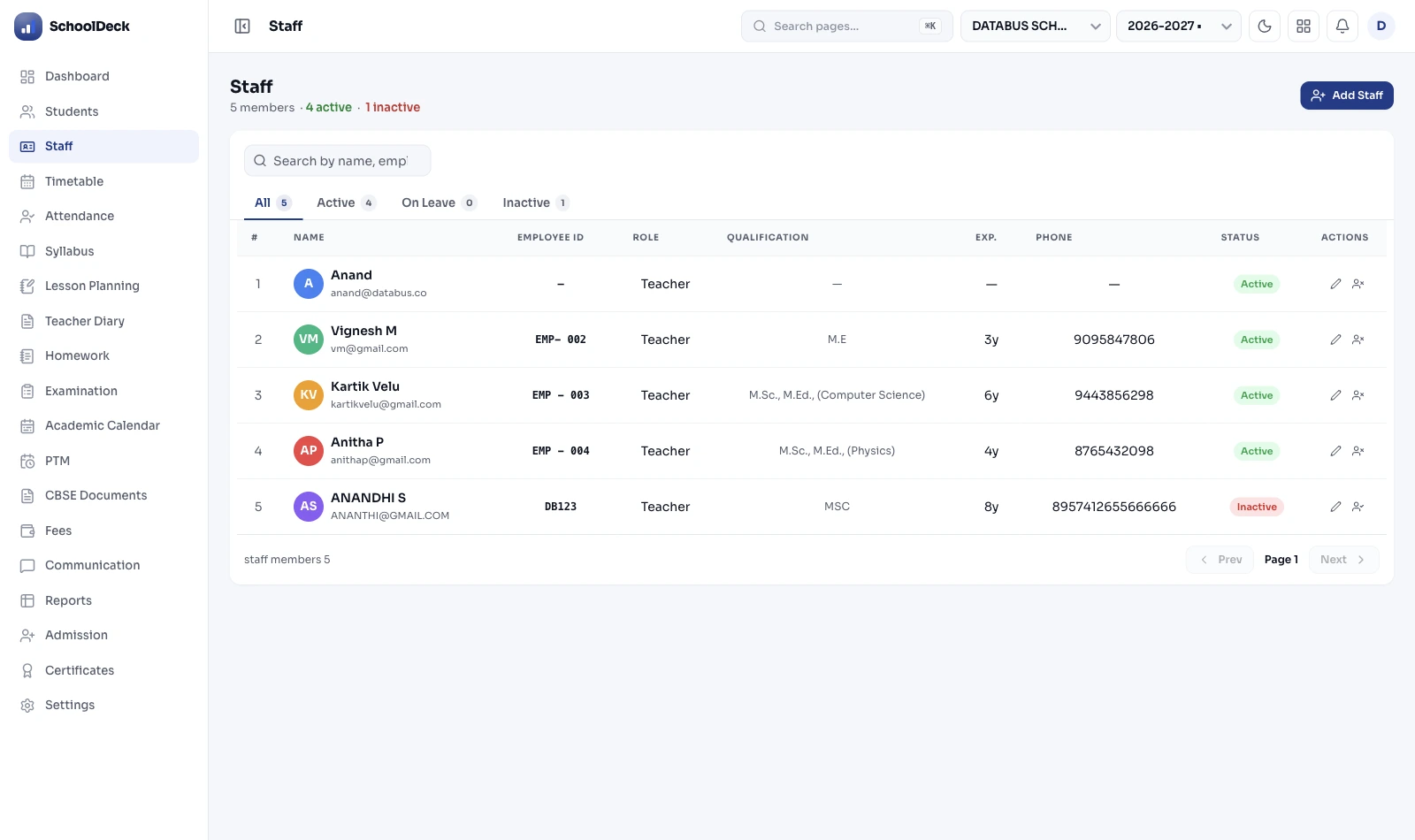Click user action icon for ANANDHI S
The image size is (1415, 840).
point(1358,507)
